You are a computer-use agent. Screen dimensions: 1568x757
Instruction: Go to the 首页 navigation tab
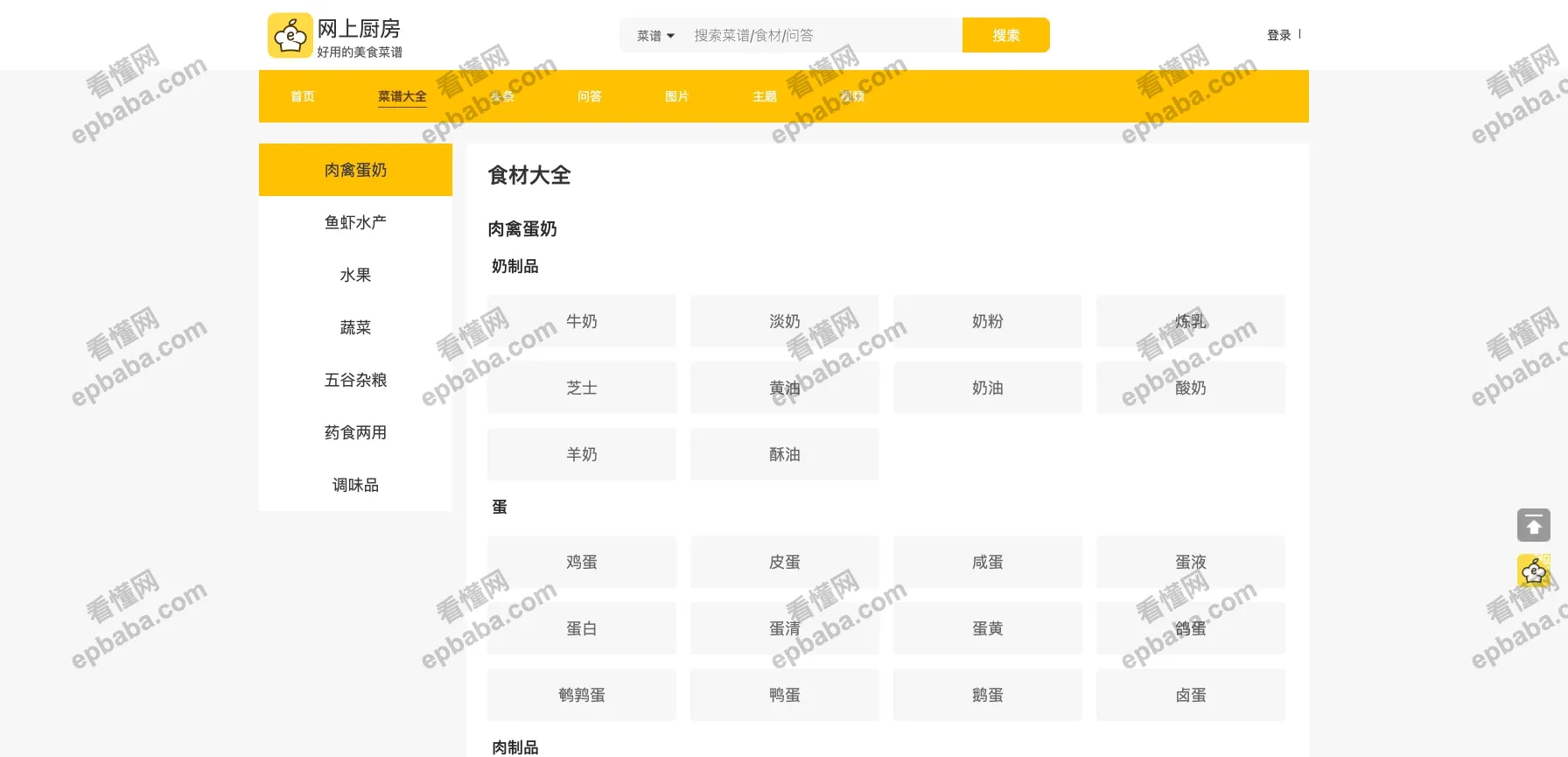tap(303, 96)
